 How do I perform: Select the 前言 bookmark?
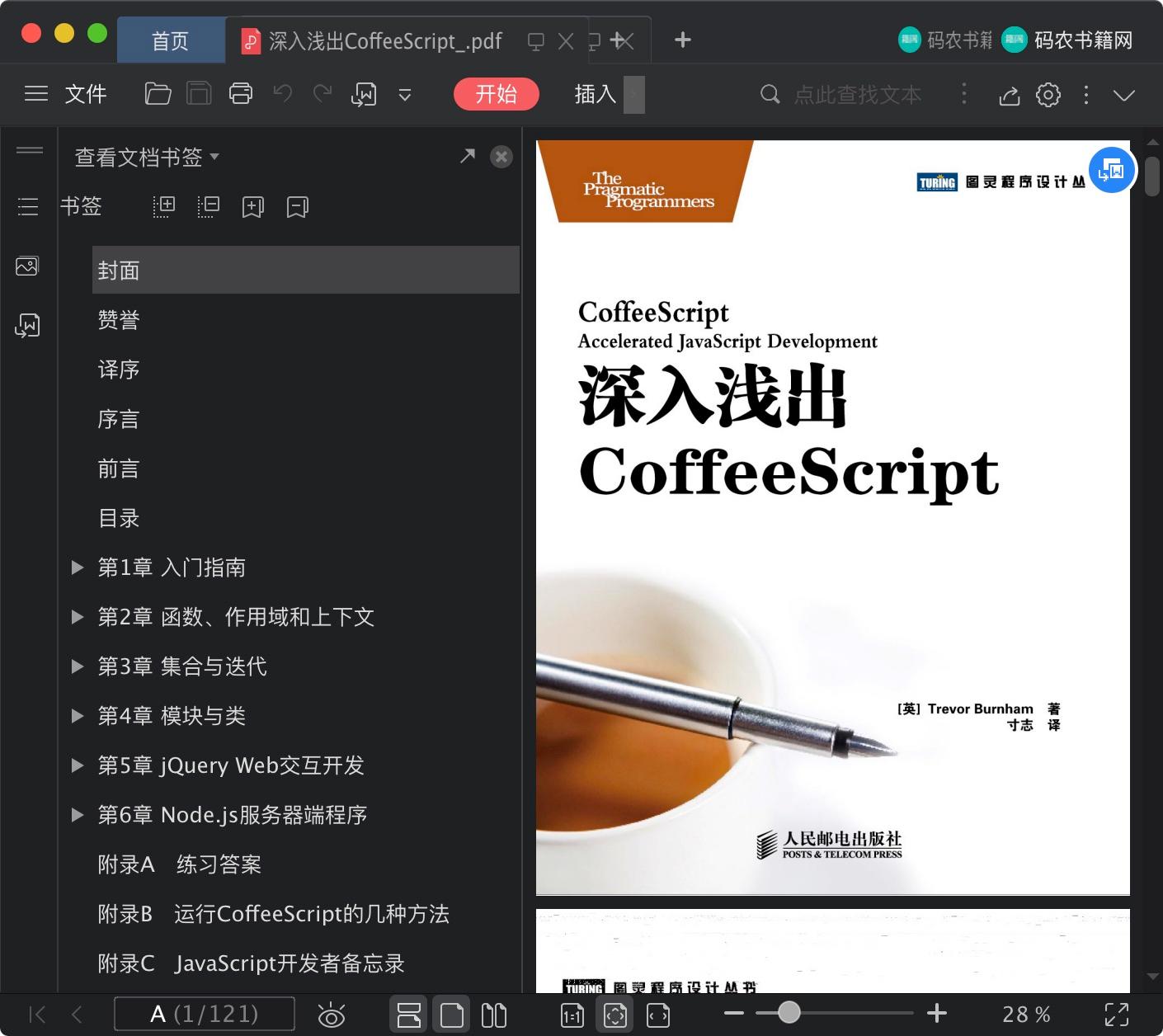click(119, 469)
